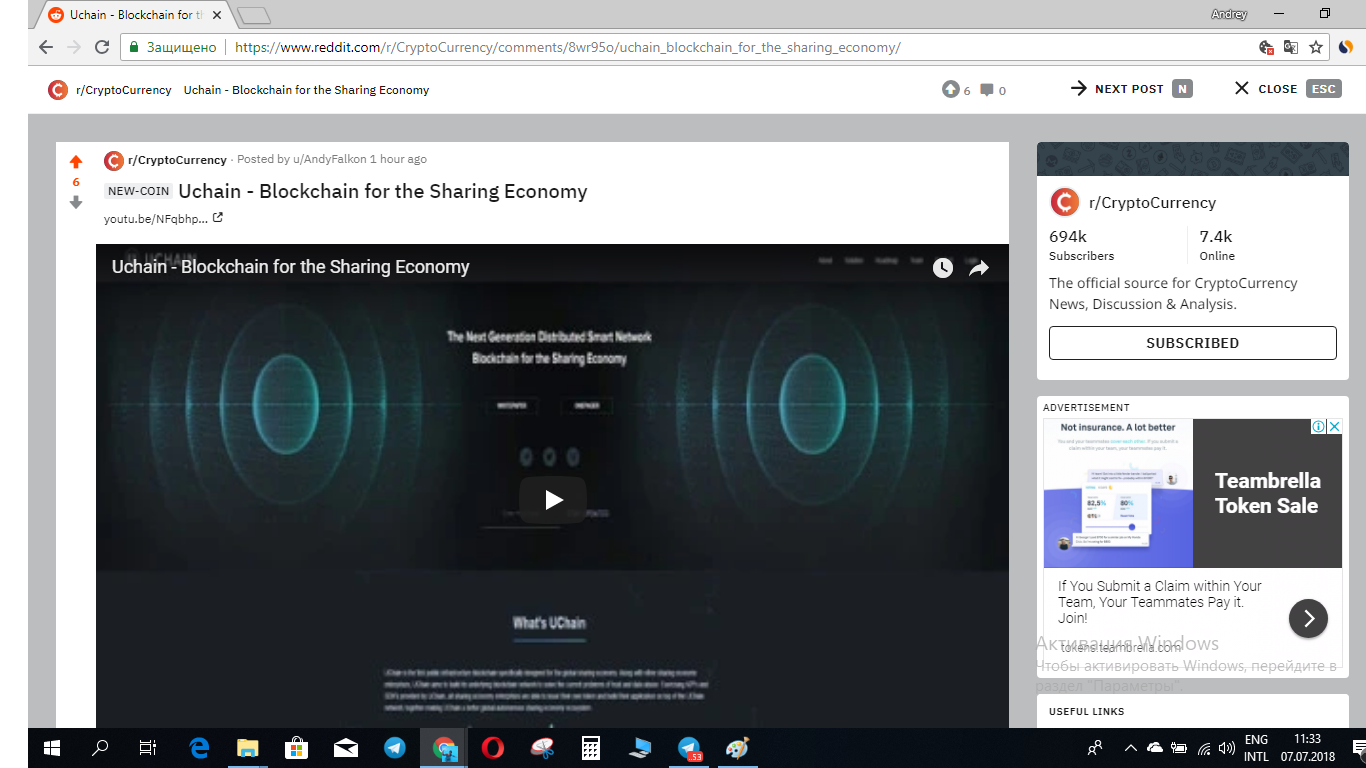The height and width of the screenshot is (768, 1366).
Task: Close the Teambrella ad with the X icon
Action: [x=1334, y=427]
